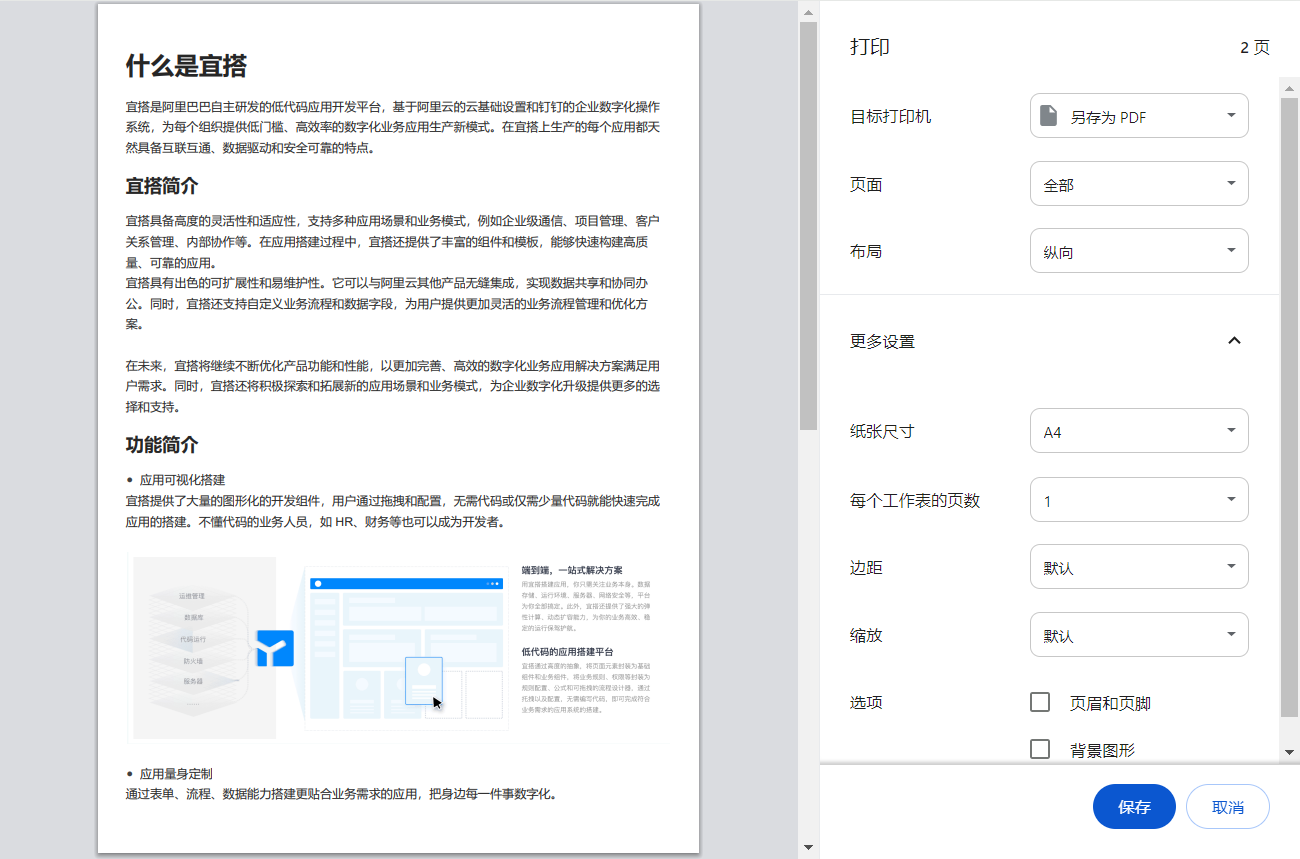Image resolution: width=1300 pixels, height=859 pixels.
Task: Click the settings panel scrollbar thumb
Action: coord(1289,407)
